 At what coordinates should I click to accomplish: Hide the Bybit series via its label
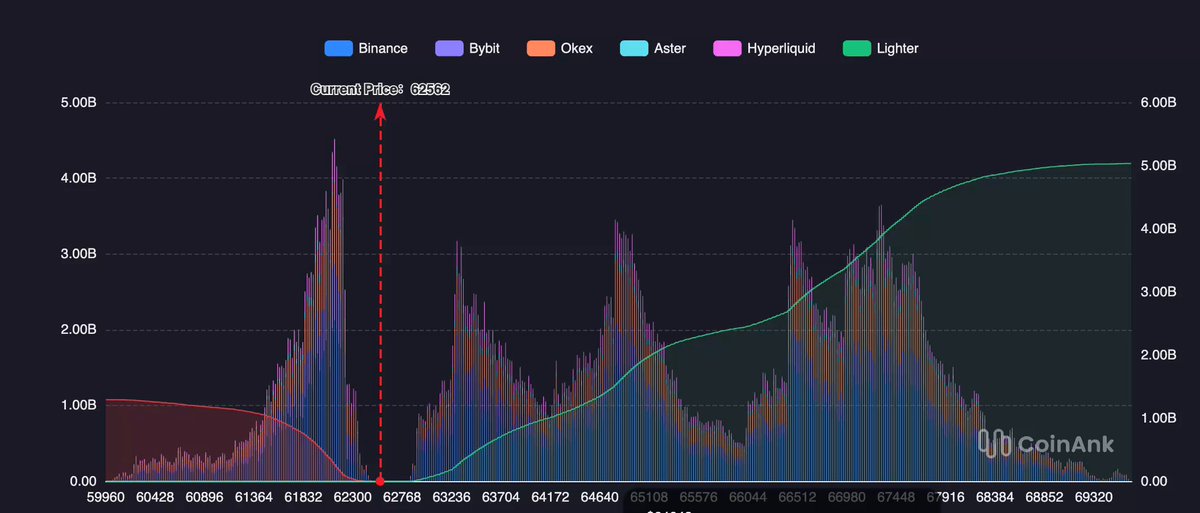(x=485, y=48)
